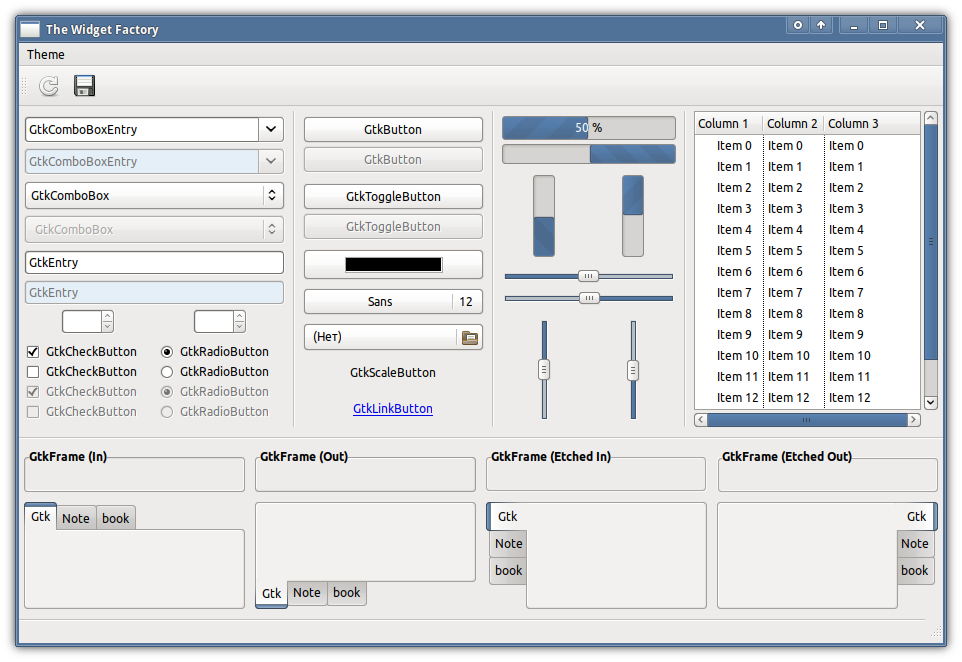Screen dimensions: 962x662
Task: Select Item 3 in Column 3
Action: pos(846,209)
